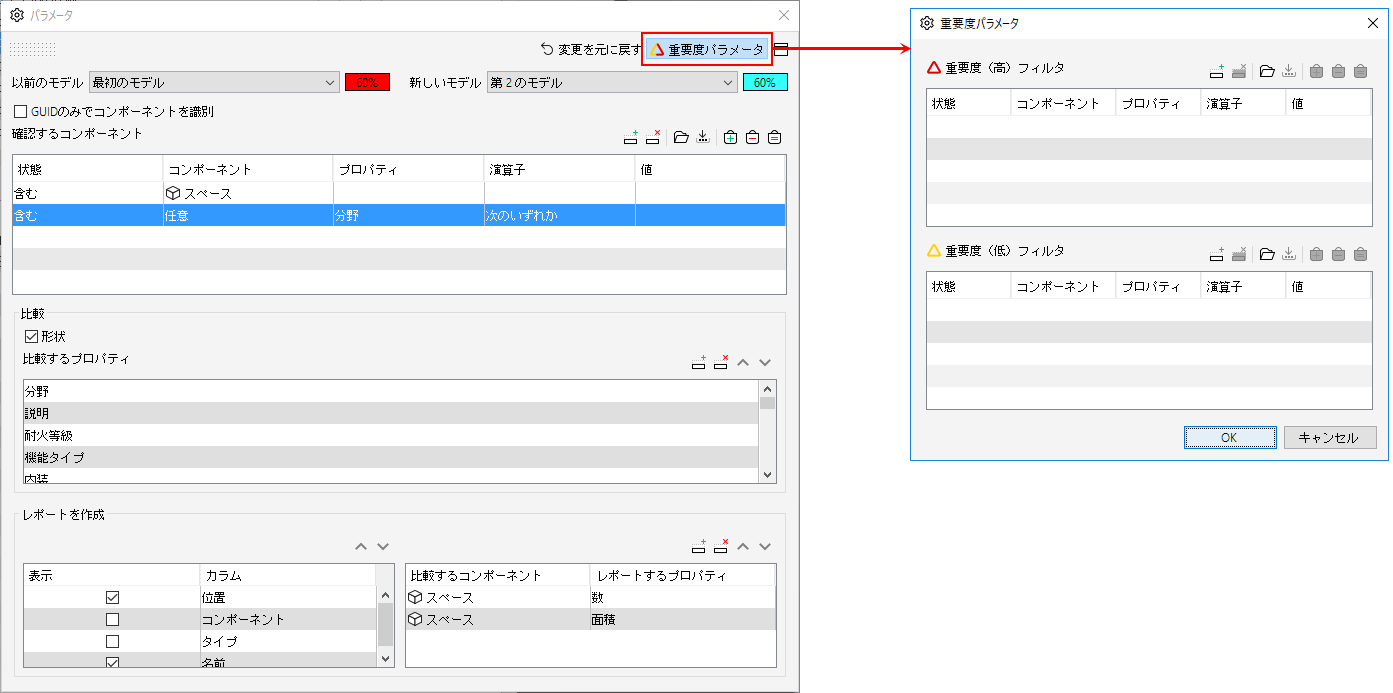Select 分野 in the compared properties list
This screenshot has height=693, width=1393.
[x=390, y=391]
